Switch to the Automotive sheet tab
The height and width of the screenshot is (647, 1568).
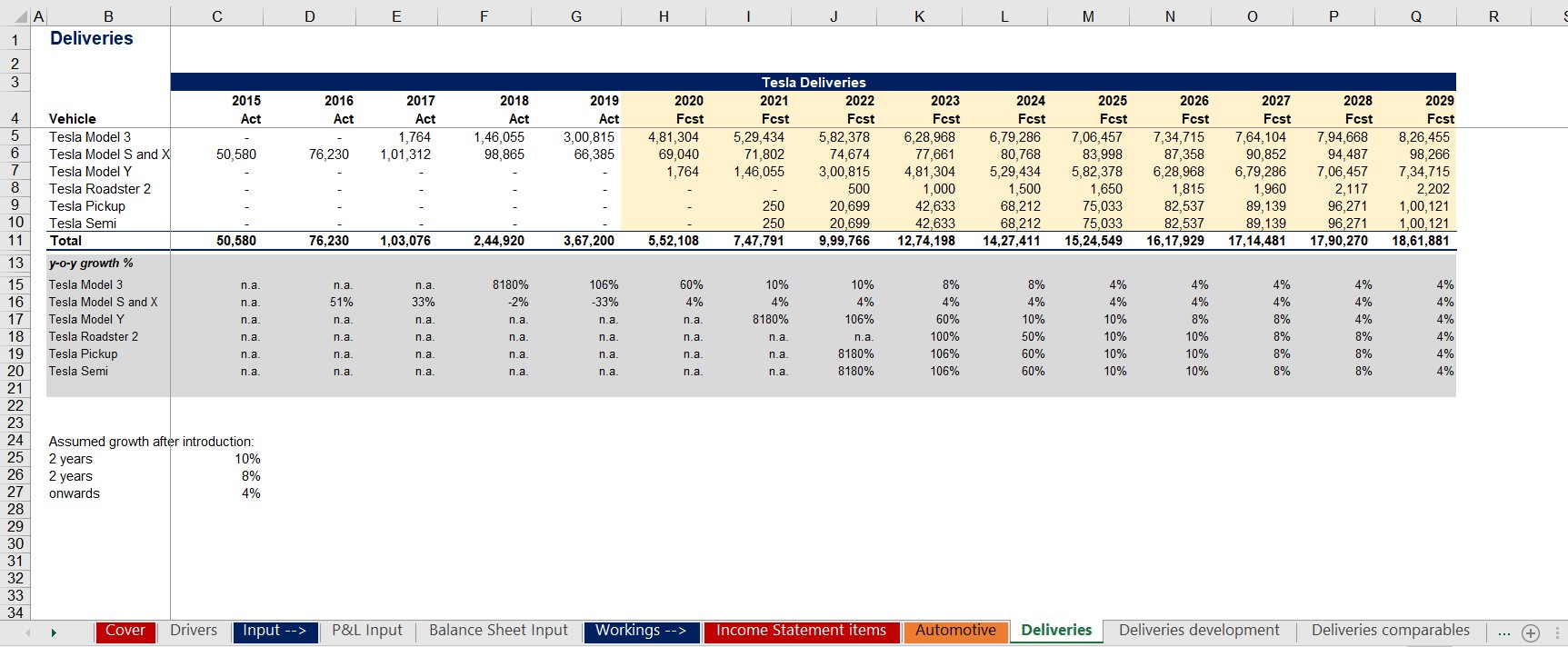955,631
